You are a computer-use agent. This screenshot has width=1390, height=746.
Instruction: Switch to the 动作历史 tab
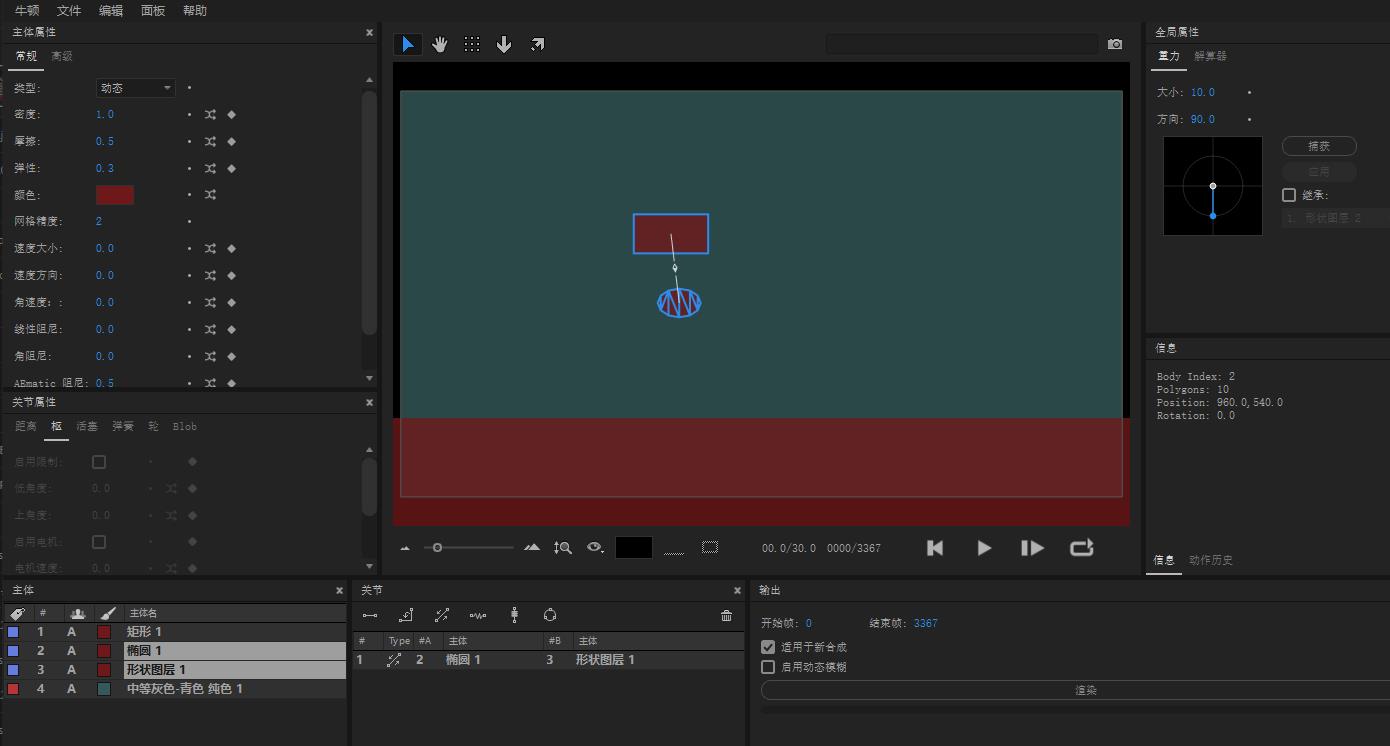pyautogui.click(x=1211, y=560)
